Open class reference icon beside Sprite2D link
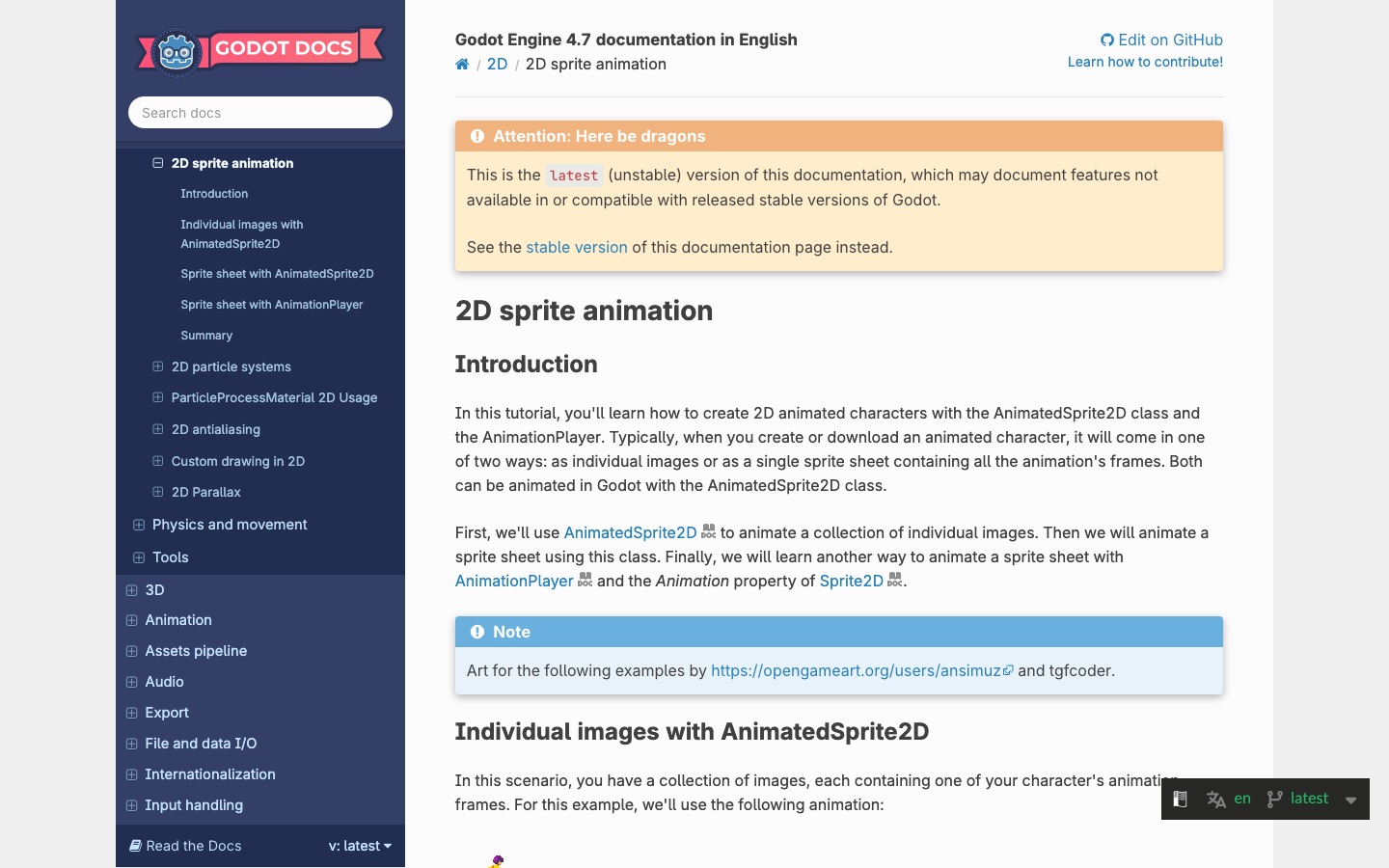Screen dimensions: 1389x868 tap(894, 580)
